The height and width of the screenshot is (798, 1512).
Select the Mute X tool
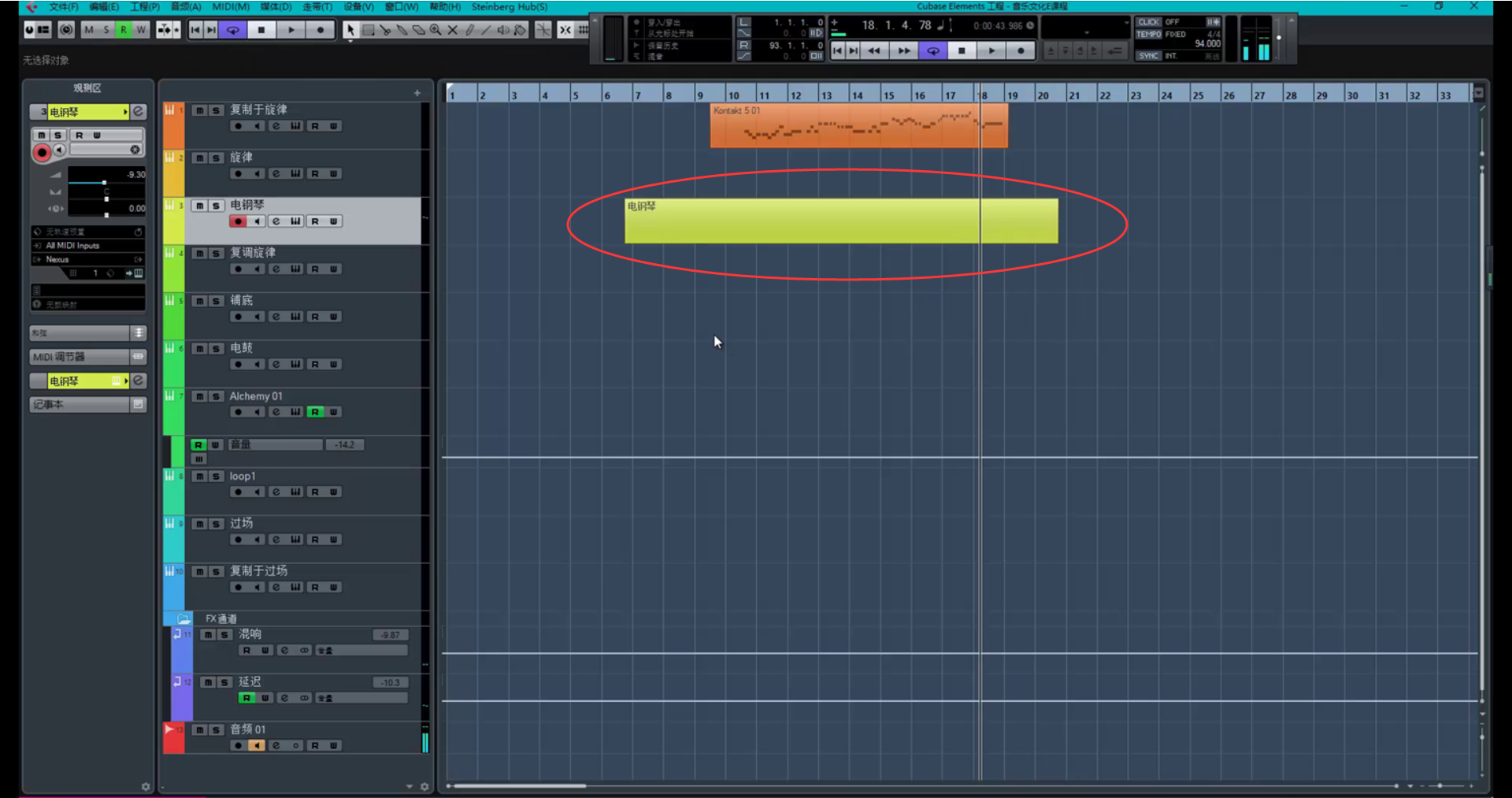pos(453,30)
